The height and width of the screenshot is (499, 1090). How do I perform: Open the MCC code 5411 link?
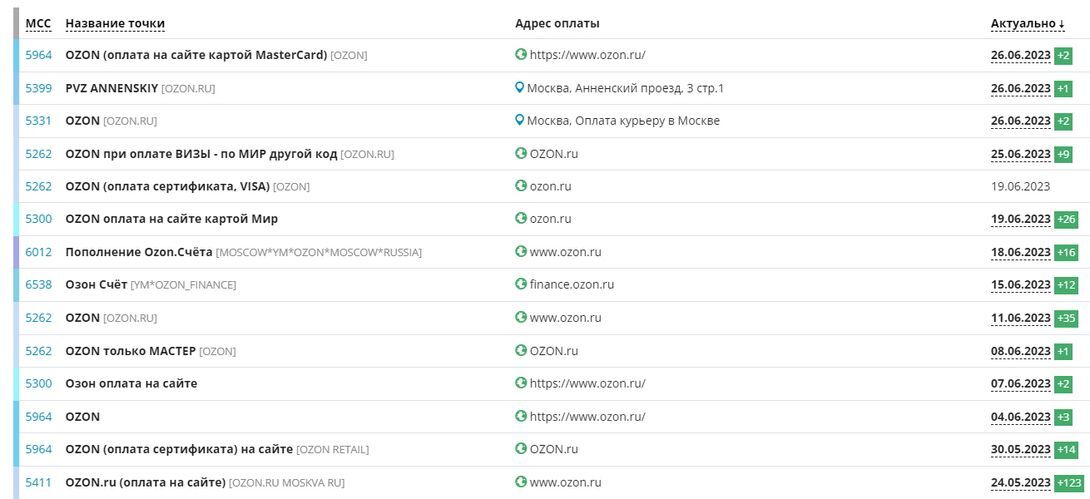[x=38, y=482]
